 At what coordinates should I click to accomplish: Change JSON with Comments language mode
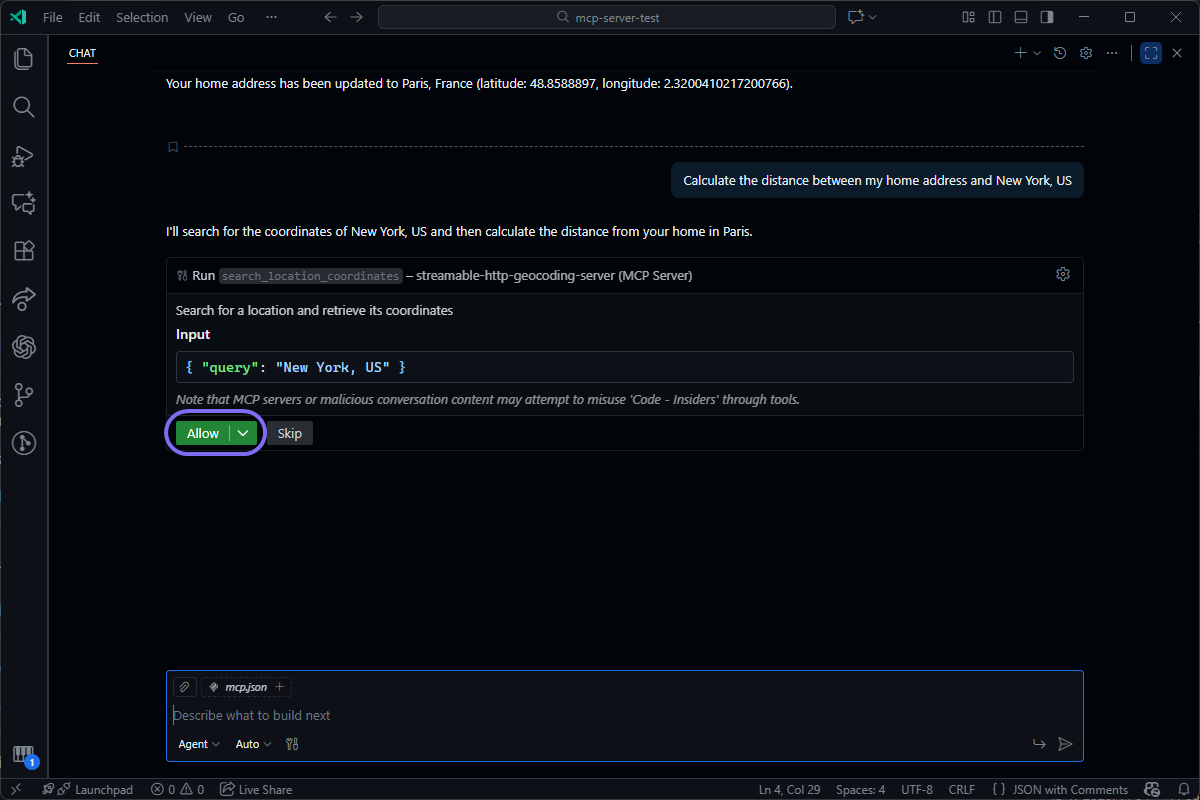pos(1068,789)
